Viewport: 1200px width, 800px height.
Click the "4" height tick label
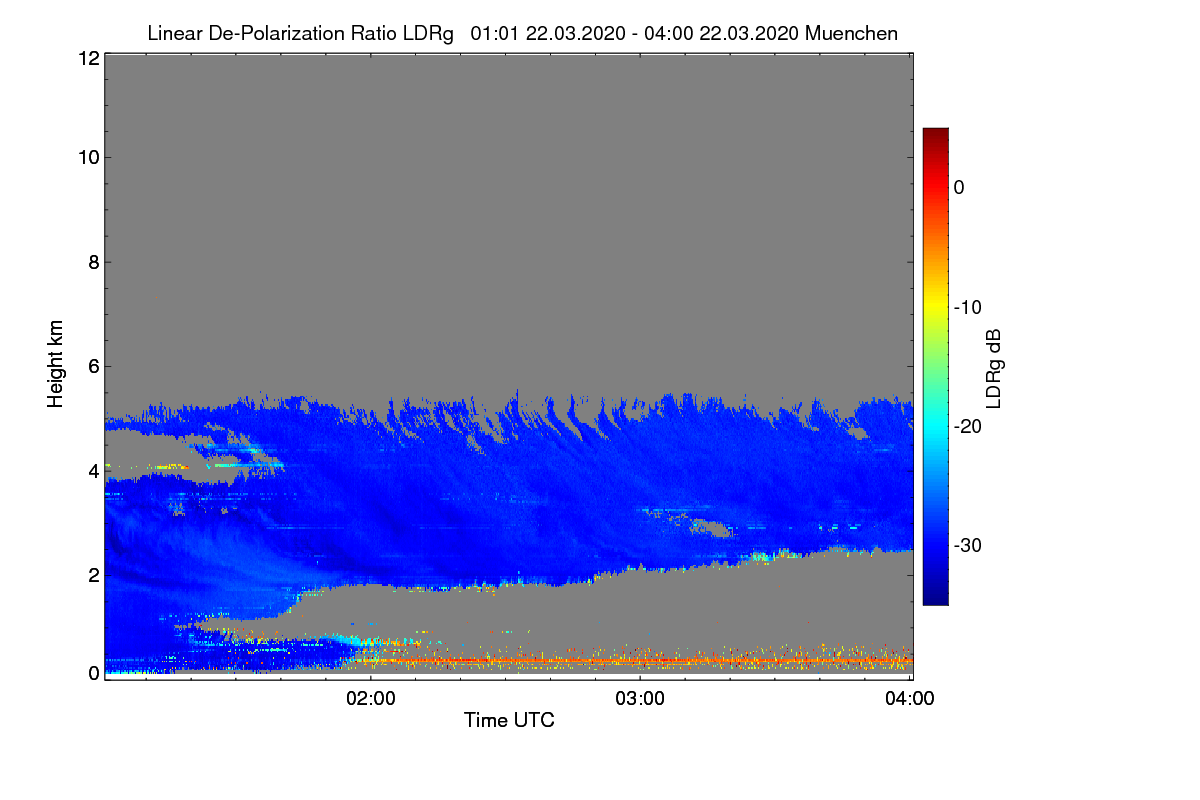[93, 470]
